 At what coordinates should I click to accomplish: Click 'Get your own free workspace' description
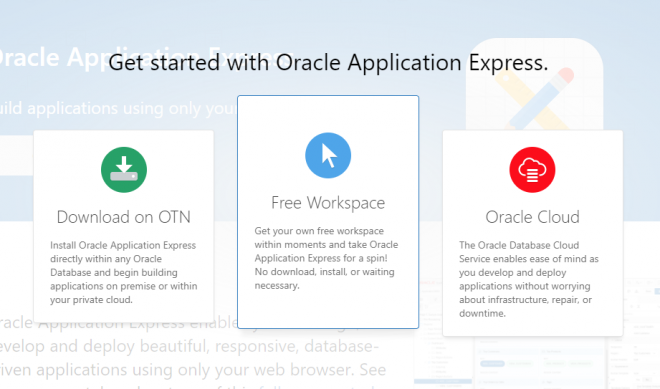point(326,258)
